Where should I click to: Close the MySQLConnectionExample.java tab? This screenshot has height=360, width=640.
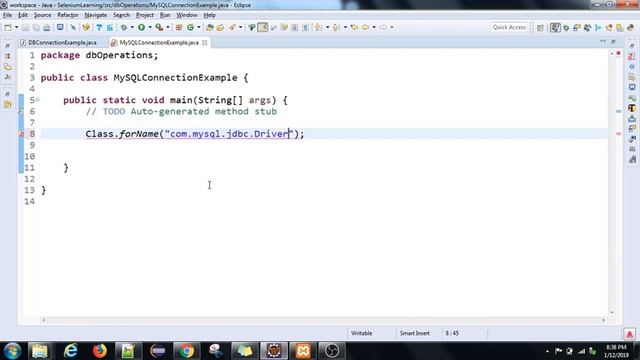[204, 42]
